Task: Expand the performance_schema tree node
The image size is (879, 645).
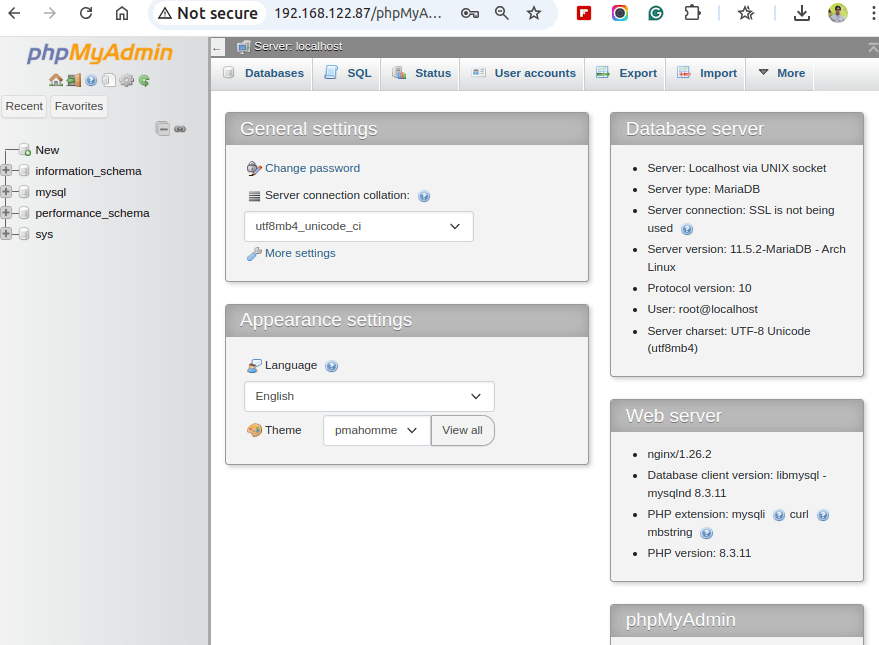Action: 6,212
